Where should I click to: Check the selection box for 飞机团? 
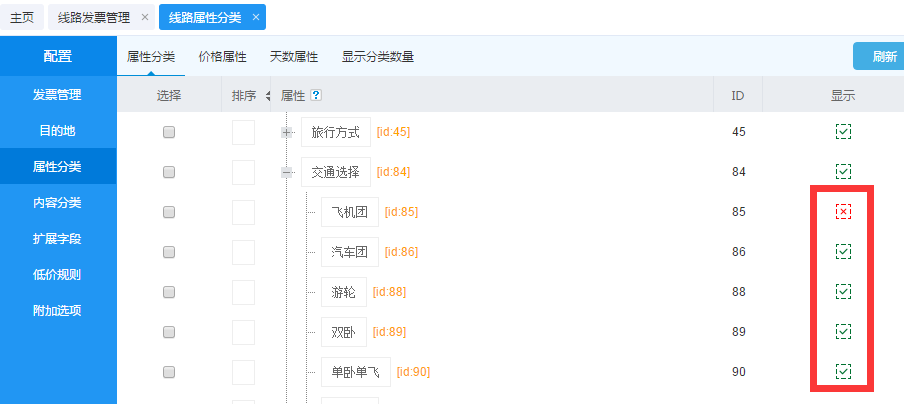click(169, 212)
